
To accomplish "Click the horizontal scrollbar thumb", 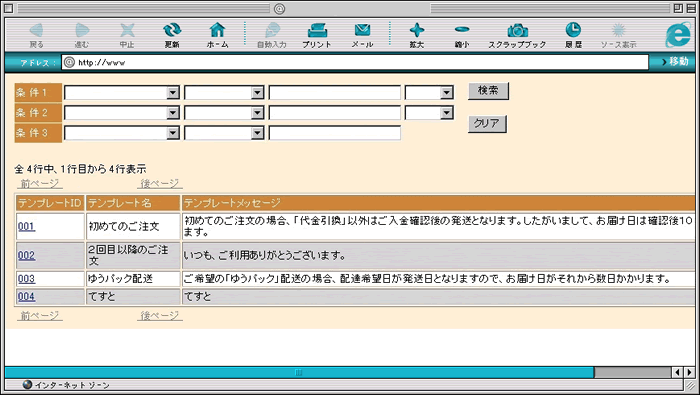I will tap(299, 372).
